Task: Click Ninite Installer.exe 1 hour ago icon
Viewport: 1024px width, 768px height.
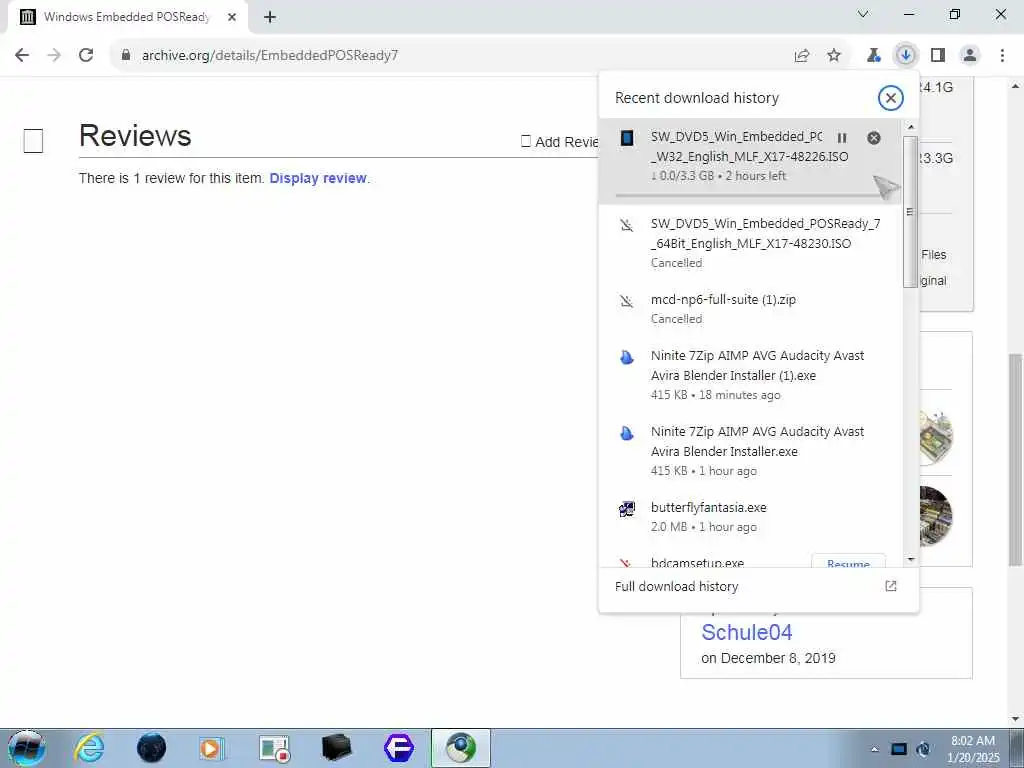Action: pyautogui.click(x=627, y=433)
